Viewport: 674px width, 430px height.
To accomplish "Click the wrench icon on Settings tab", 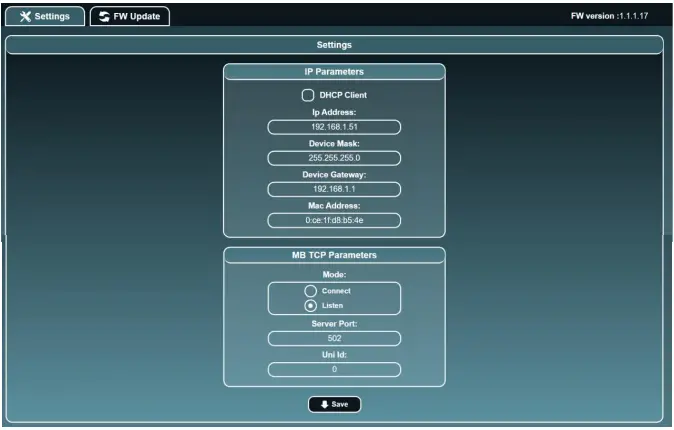I will pos(25,17).
